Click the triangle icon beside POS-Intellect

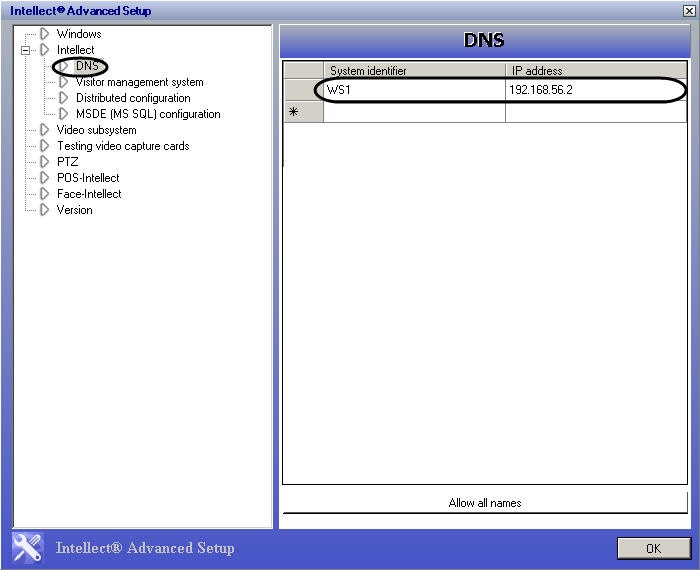click(44, 178)
